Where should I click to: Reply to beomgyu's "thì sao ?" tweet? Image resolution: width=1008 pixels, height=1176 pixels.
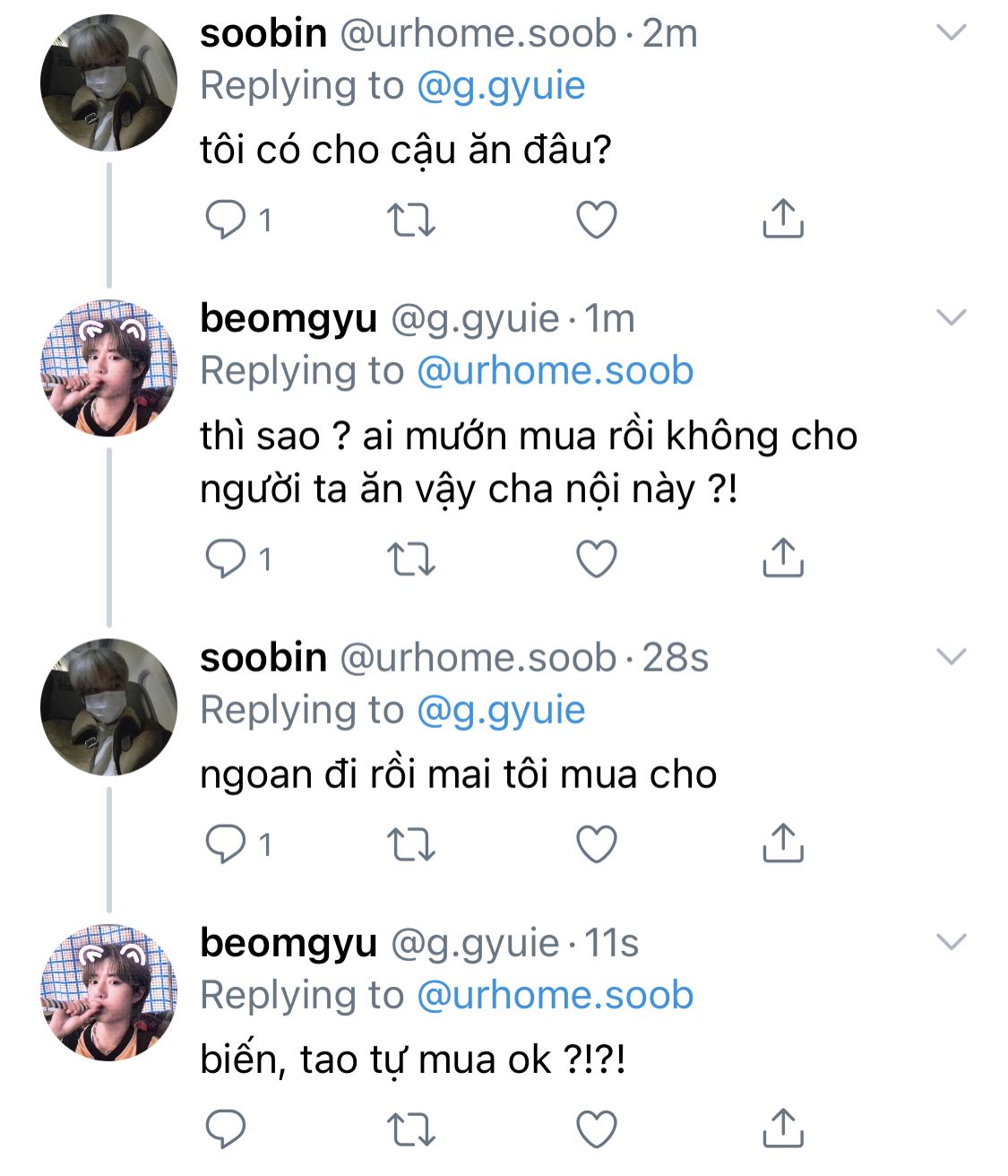(x=224, y=559)
